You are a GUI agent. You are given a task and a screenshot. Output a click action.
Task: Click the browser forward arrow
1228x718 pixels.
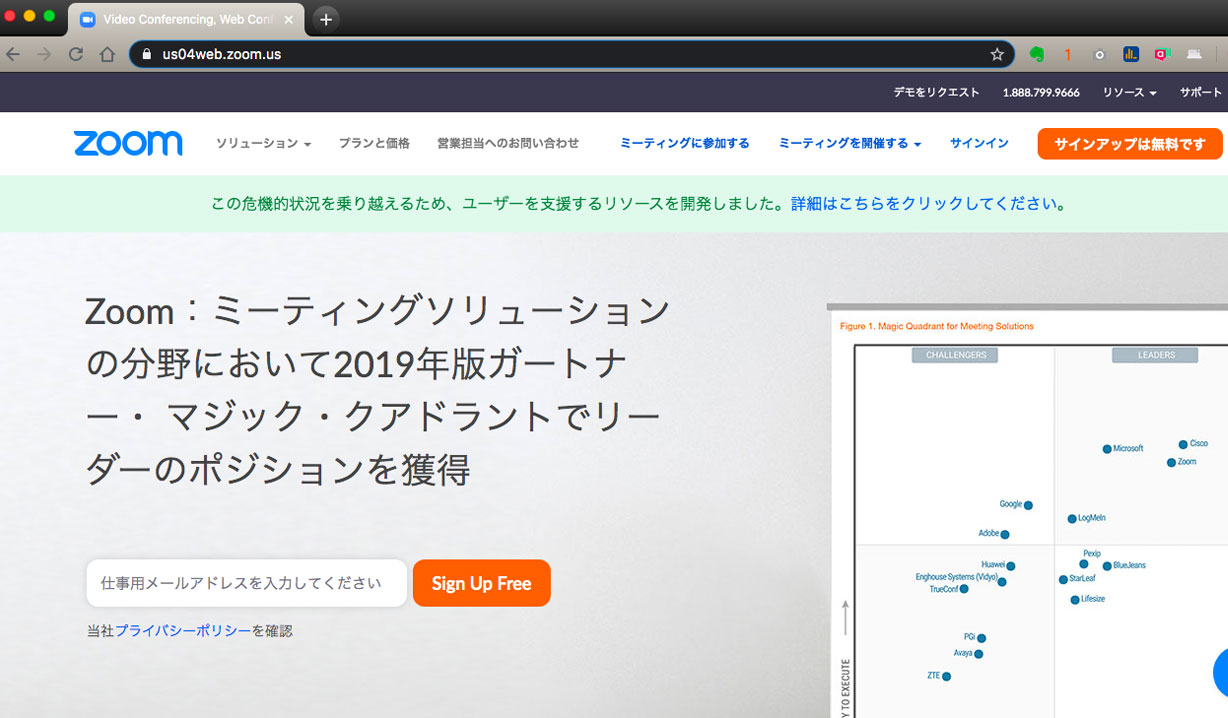44,54
